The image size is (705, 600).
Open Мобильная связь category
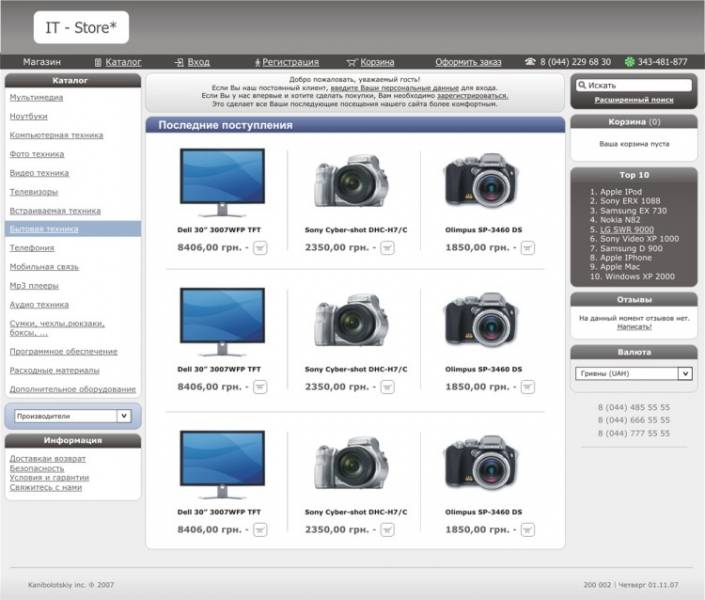(45, 267)
